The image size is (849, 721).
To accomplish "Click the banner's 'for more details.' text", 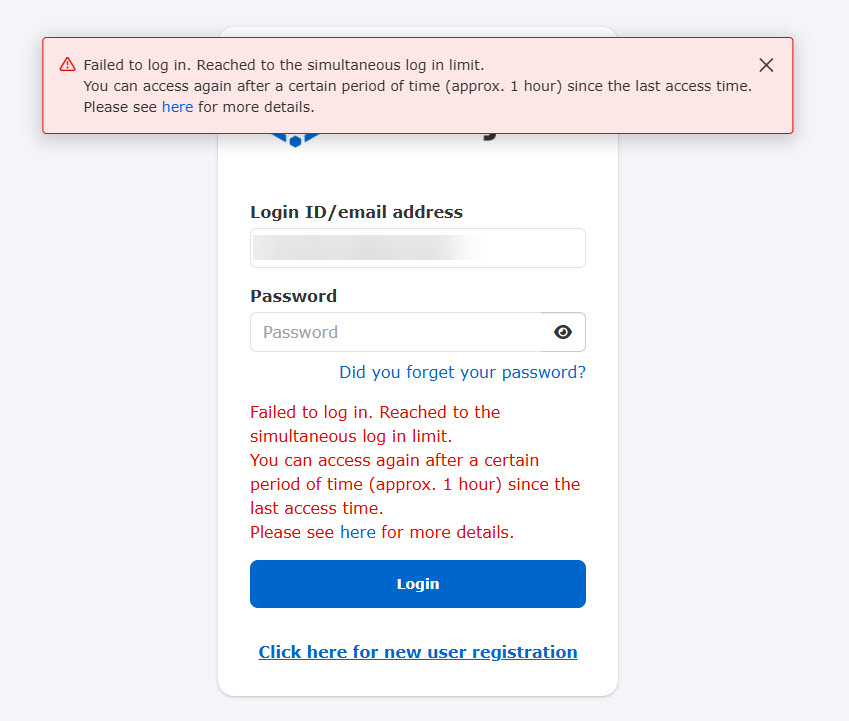I will pyautogui.click(x=256, y=107).
